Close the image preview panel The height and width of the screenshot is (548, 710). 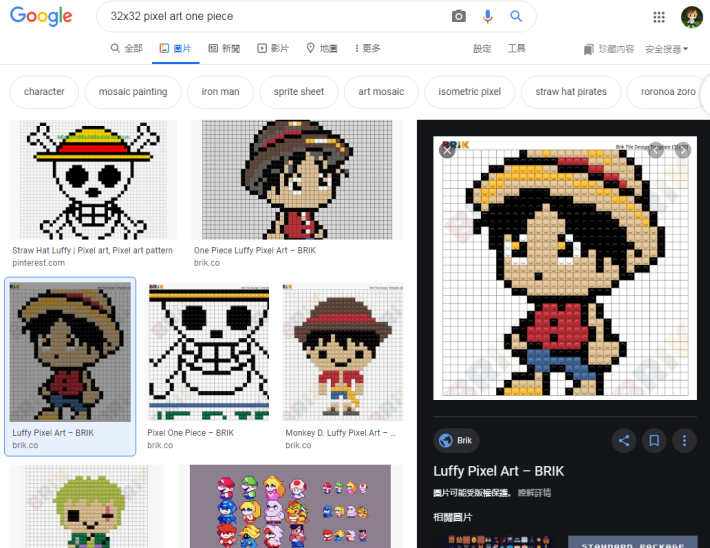coord(447,150)
